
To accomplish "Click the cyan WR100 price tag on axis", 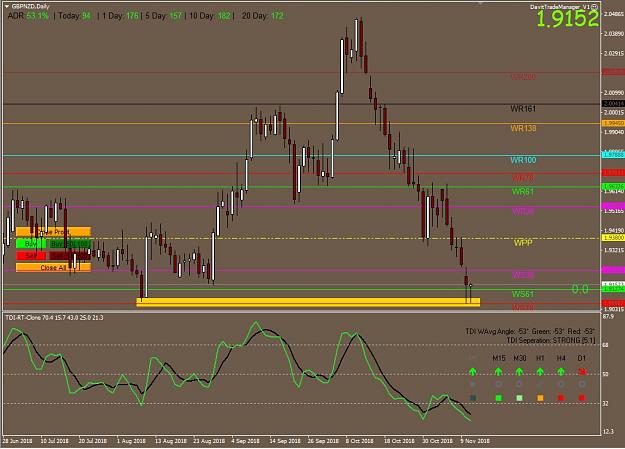I will [613, 154].
